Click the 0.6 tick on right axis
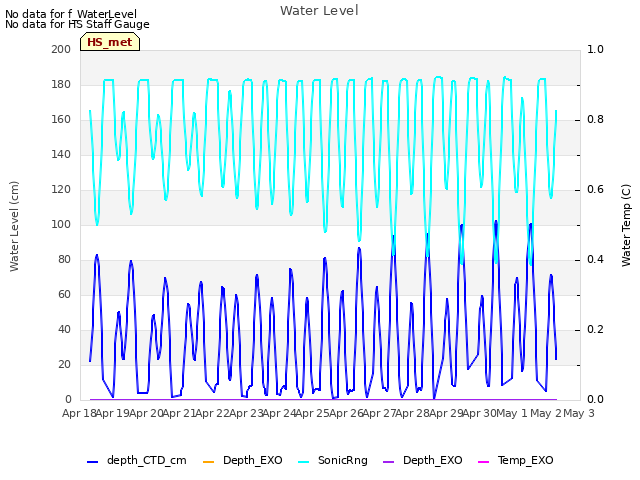This screenshot has height=480, width=640. 595,190
